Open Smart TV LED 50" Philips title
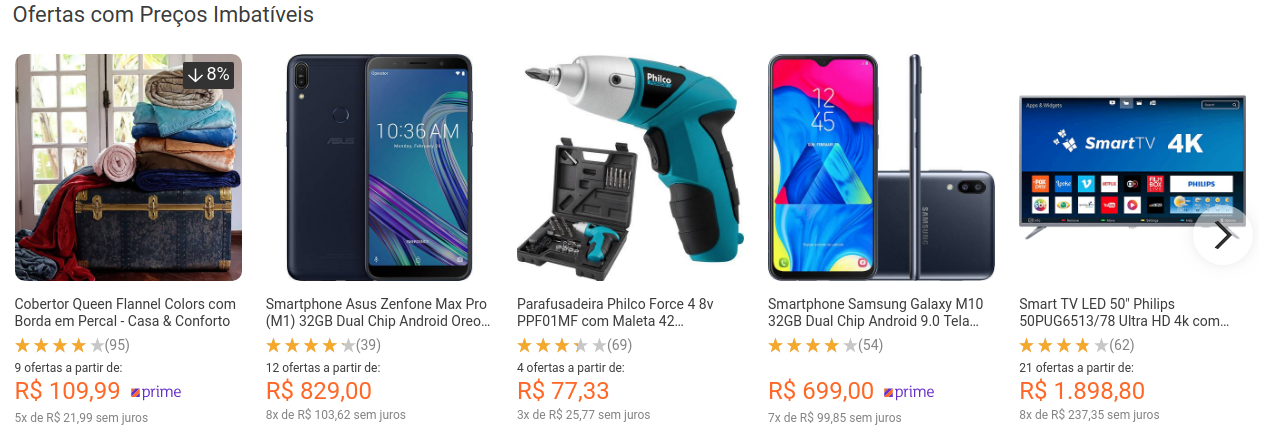1266x443 pixels. pyautogui.click(x=1124, y=312)
